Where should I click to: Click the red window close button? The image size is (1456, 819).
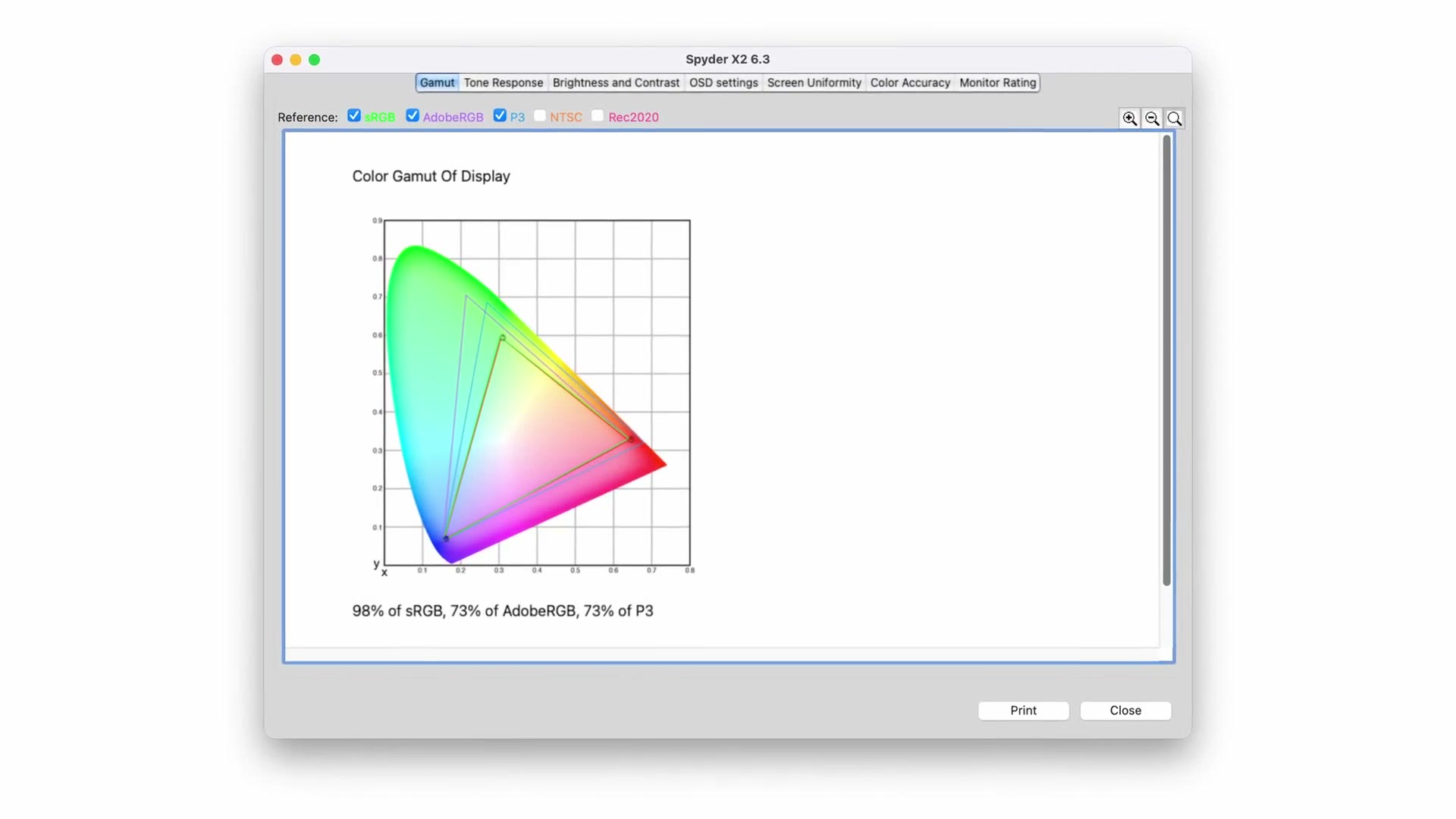pos(278,60)
